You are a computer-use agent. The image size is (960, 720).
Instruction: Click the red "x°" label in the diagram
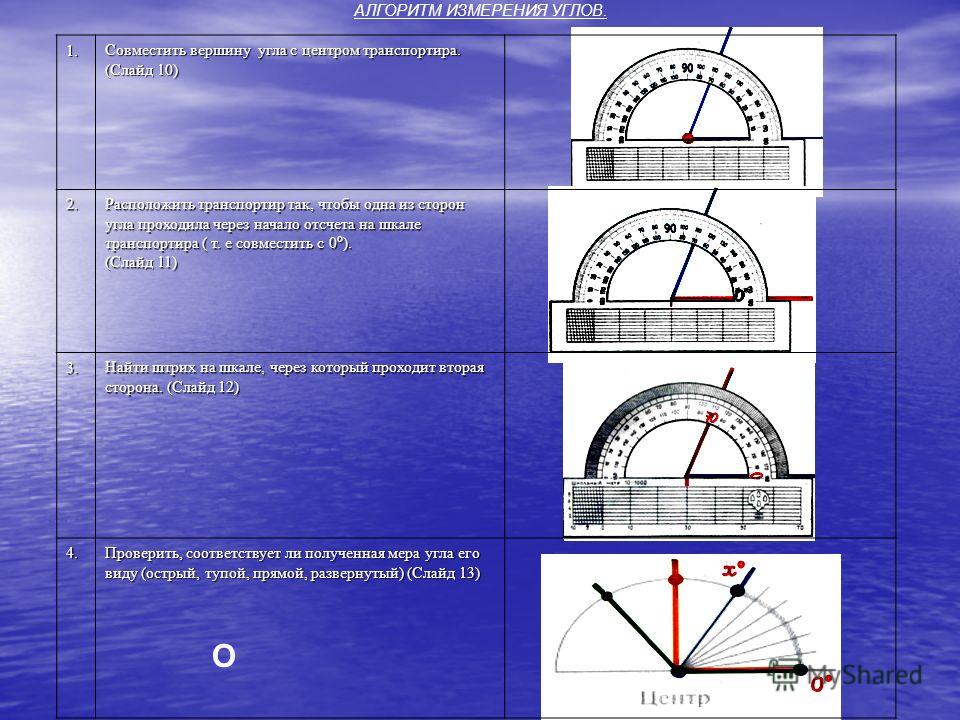click(x=733, y=569)
